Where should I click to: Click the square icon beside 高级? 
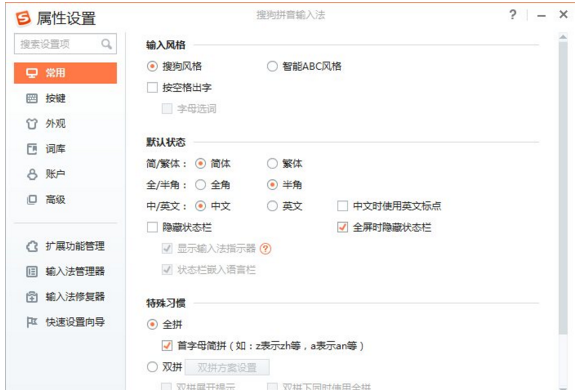(x=32, y=199)
